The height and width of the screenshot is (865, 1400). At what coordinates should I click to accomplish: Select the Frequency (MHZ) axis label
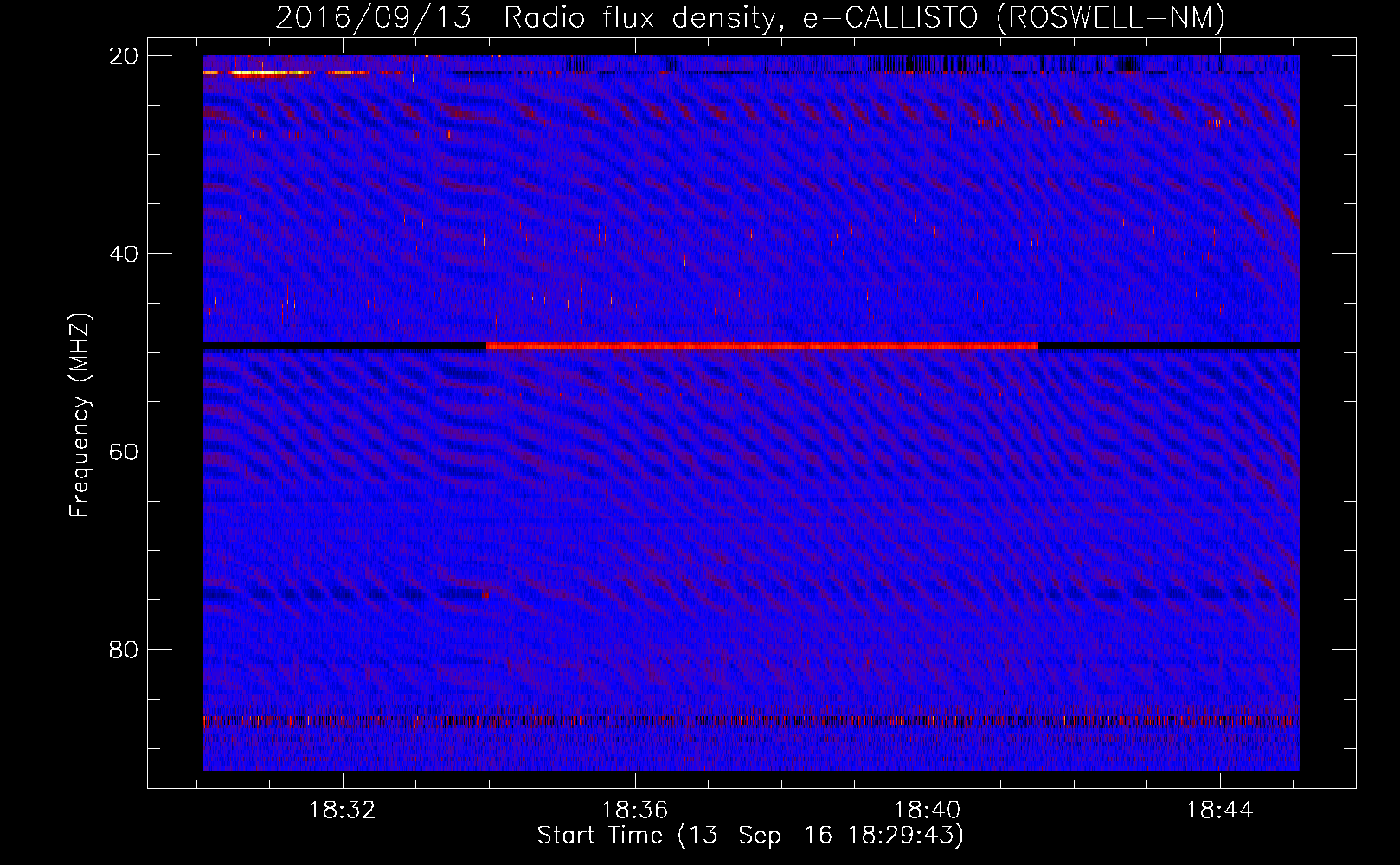[x=80, y=415]
